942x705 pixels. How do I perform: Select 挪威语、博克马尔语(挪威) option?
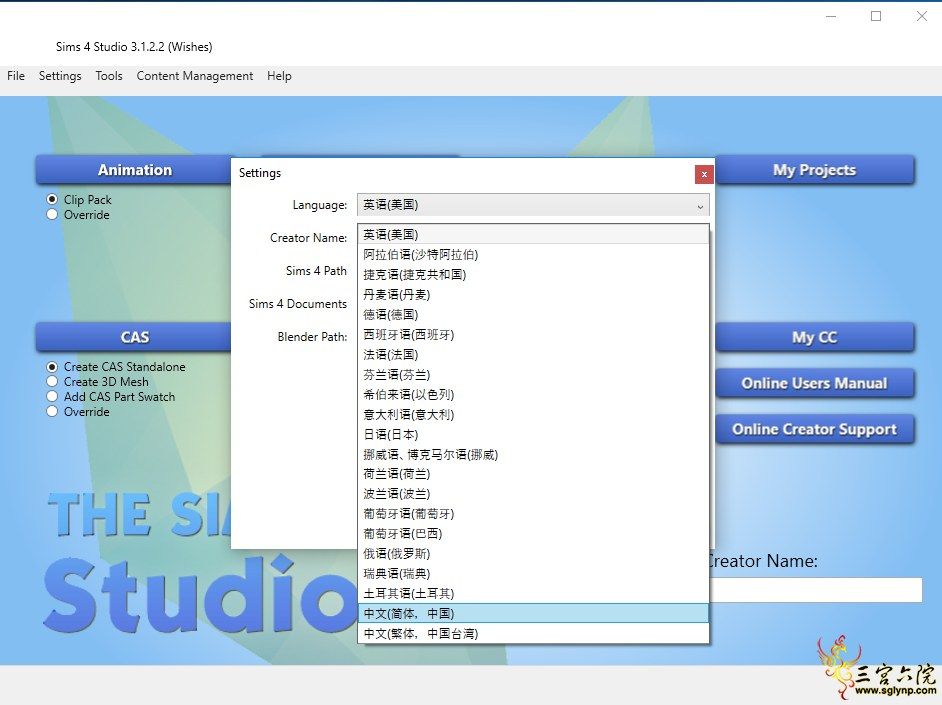[533, 454]
